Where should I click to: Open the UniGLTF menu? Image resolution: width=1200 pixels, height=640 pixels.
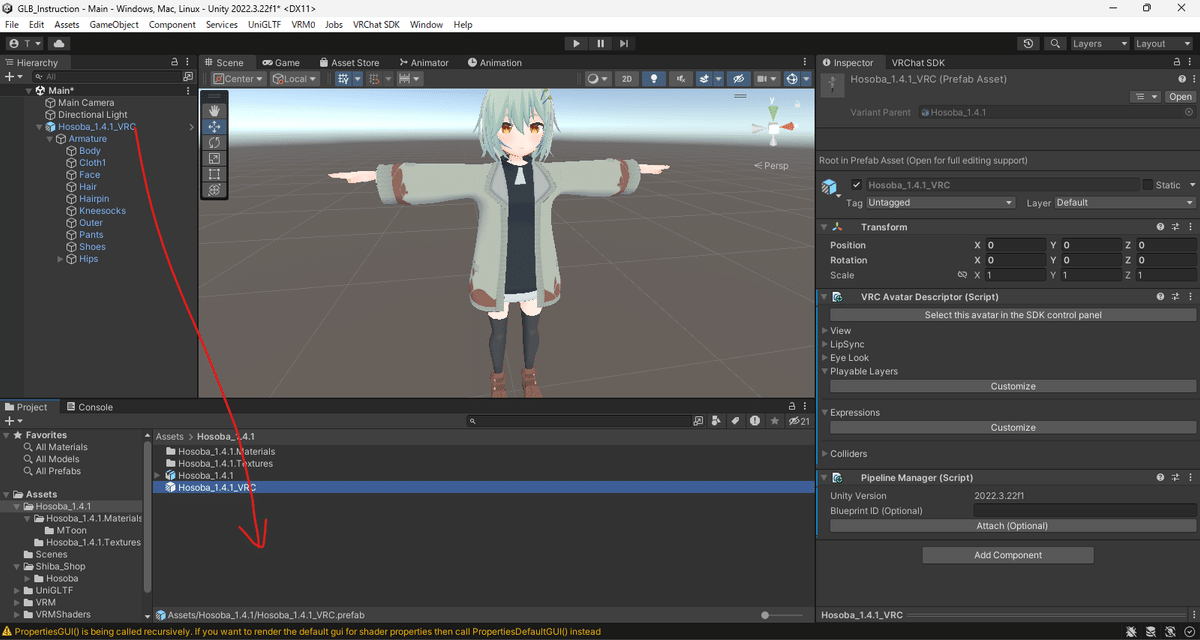(x=264, y=24)
